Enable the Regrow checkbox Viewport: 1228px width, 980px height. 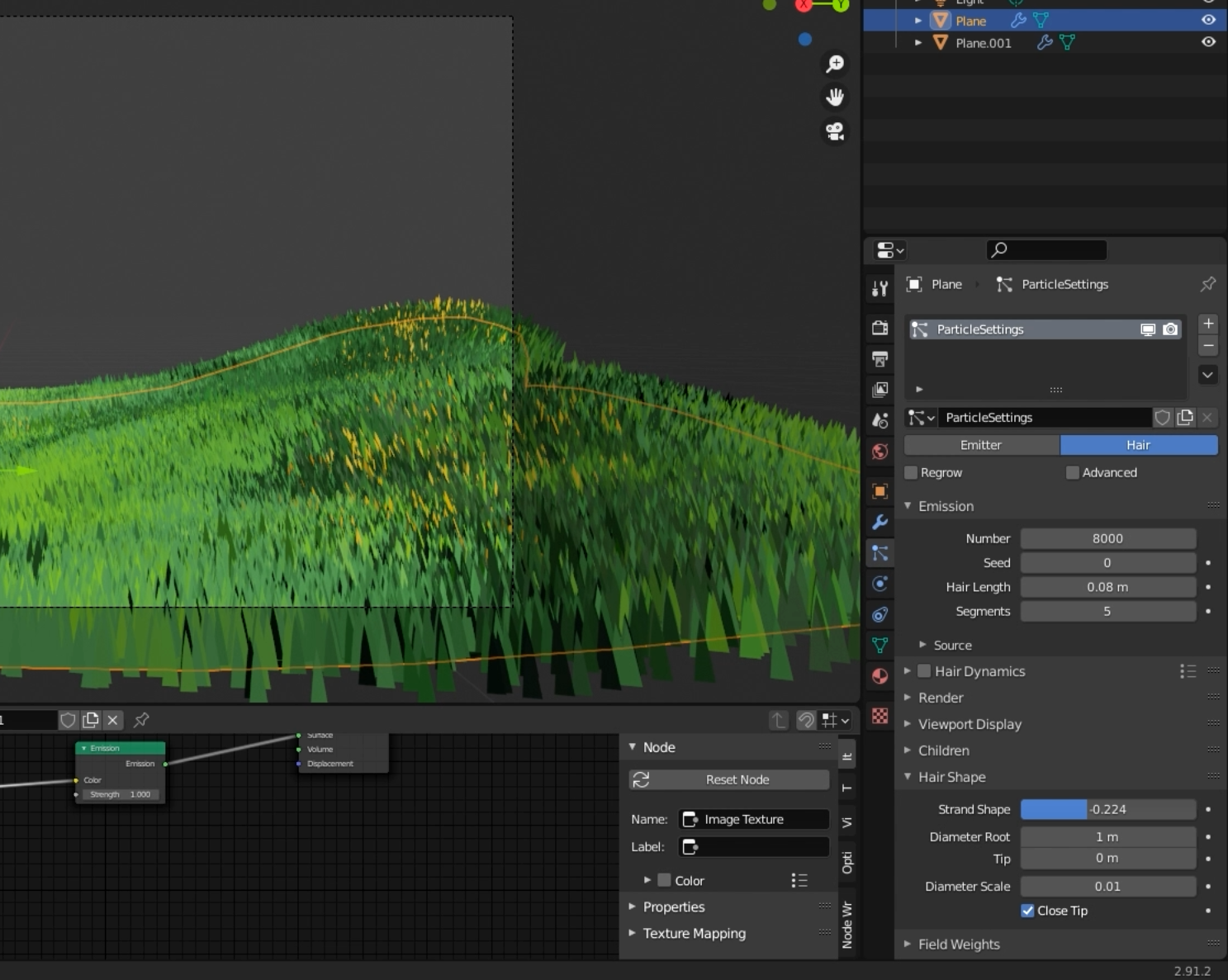(912, 473)
